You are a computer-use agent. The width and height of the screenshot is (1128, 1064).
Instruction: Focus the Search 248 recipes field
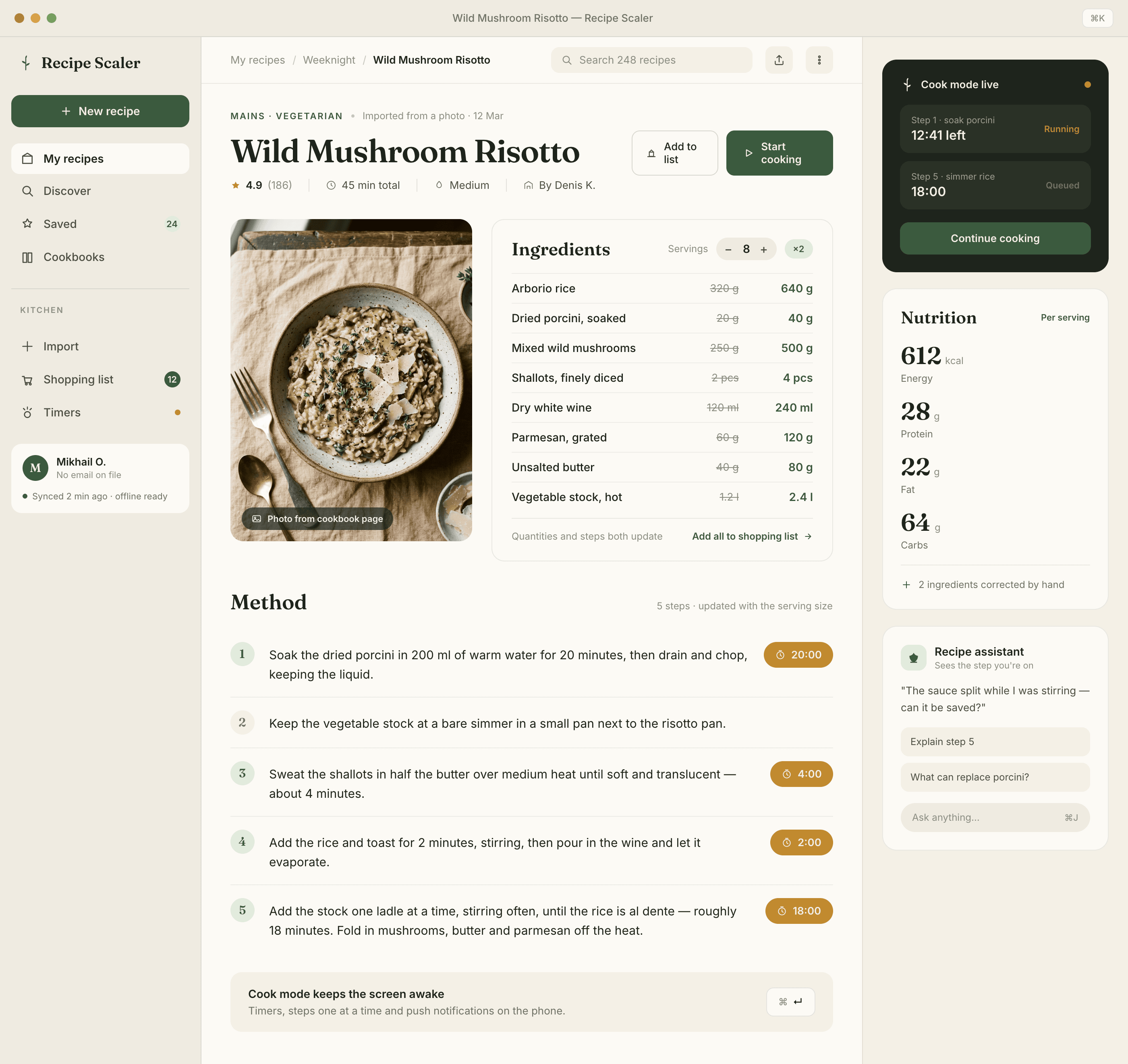(x=651, y=60)
